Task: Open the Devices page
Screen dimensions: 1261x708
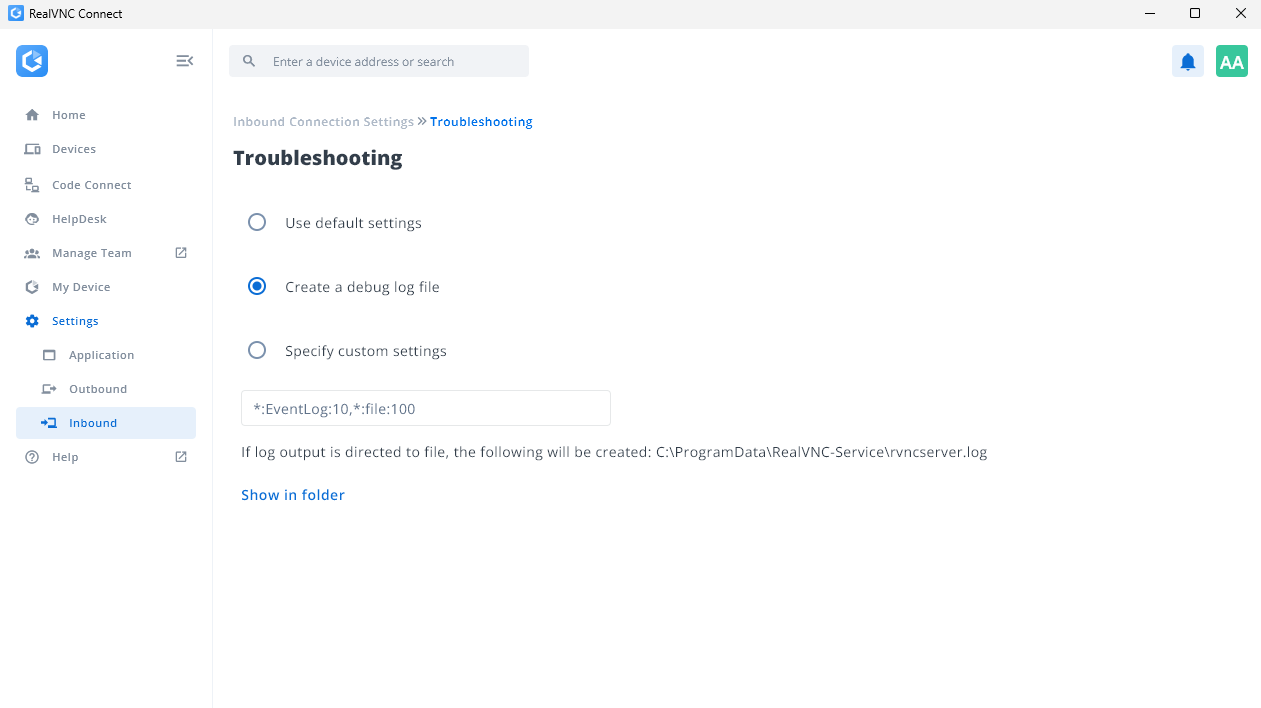Action: (x=74, y=149)
